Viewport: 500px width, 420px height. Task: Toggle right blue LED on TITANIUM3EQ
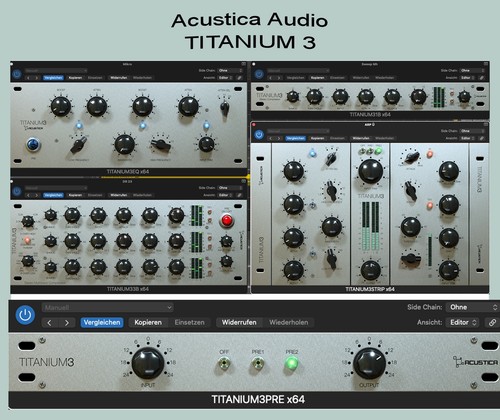pyautogui.click(x=206, y=126)
